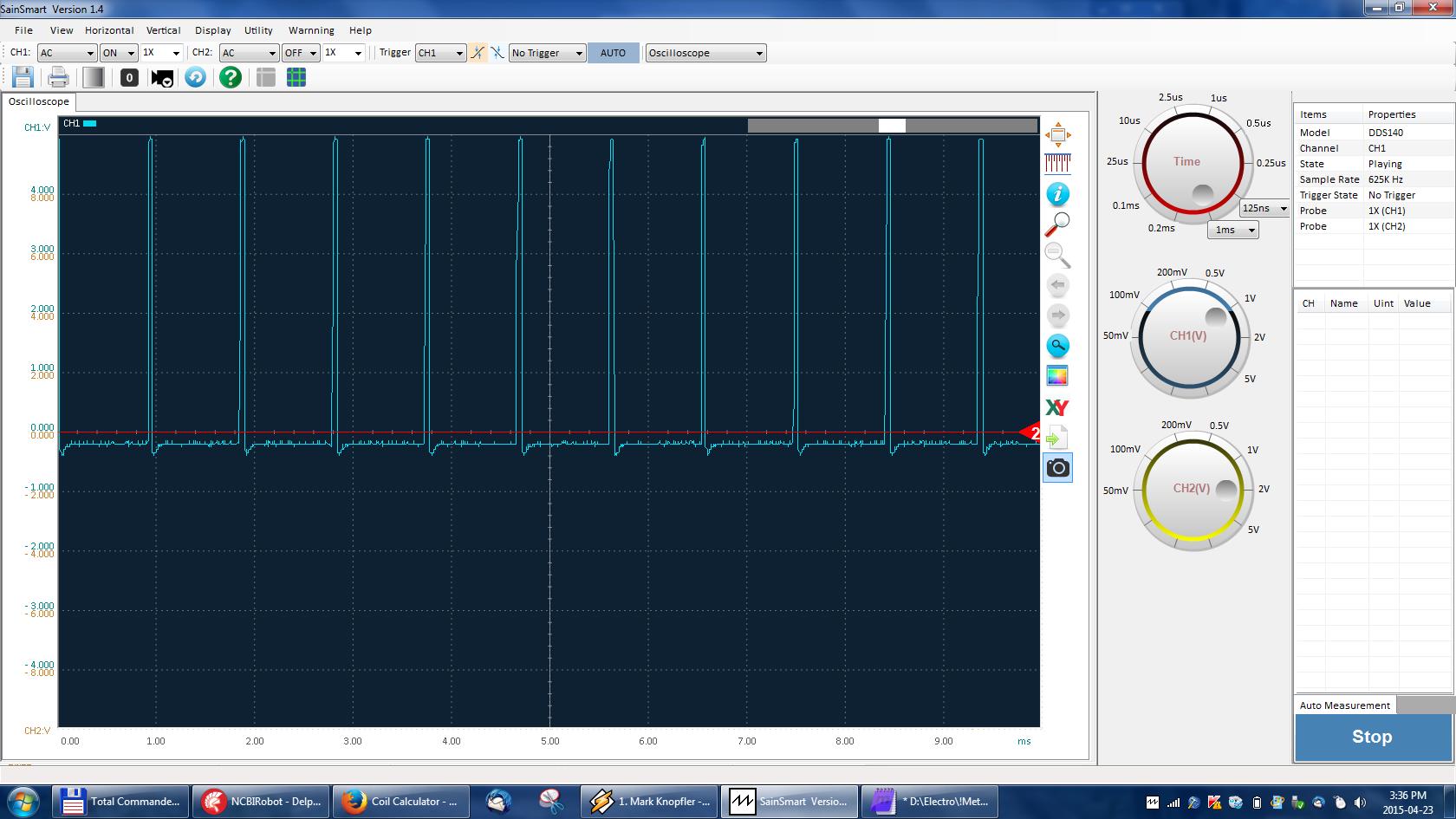Expand the No Trigger mode dropdown
1456x819 pixels.
[x=547, y=53]
